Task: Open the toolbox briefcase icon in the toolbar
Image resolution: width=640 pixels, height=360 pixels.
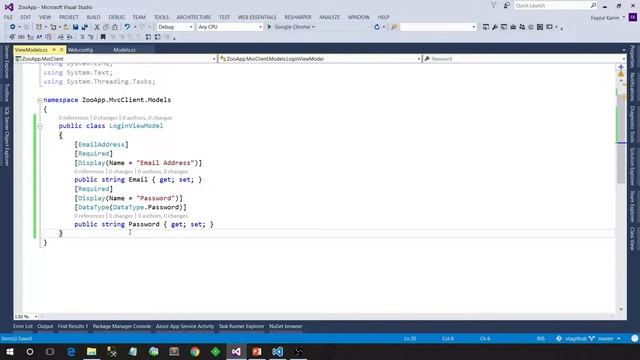Action: pos(513,27)
